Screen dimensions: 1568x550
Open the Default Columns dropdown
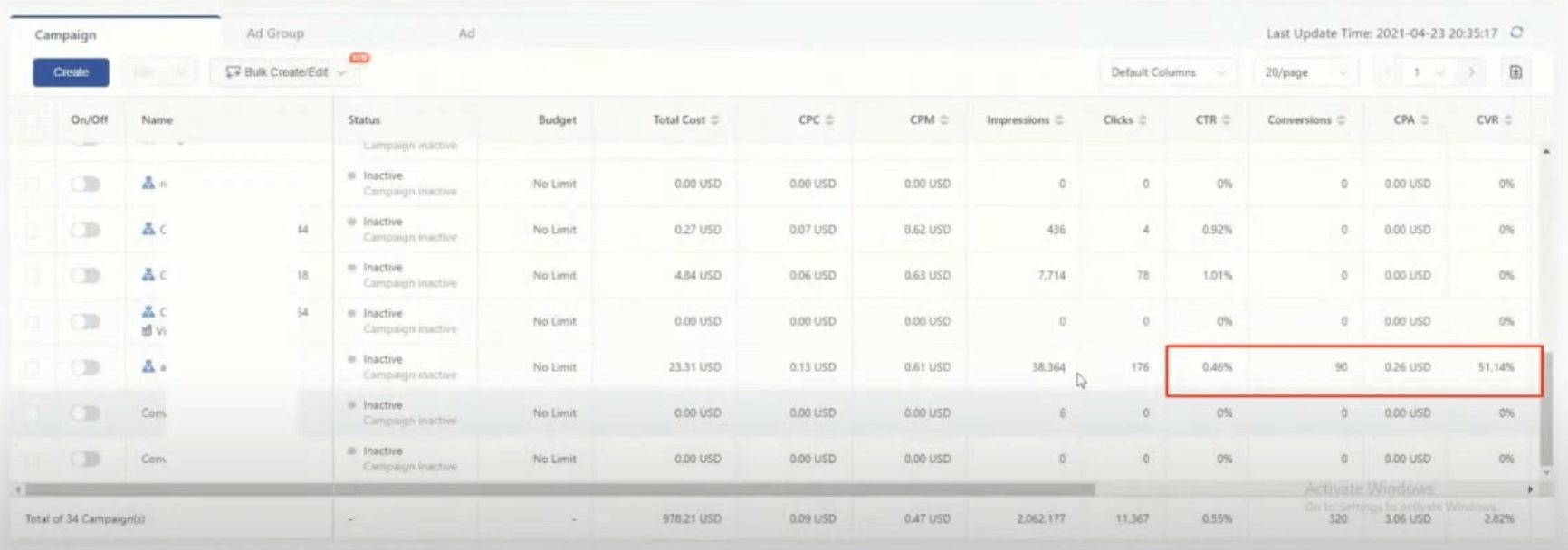point(1168,72)
